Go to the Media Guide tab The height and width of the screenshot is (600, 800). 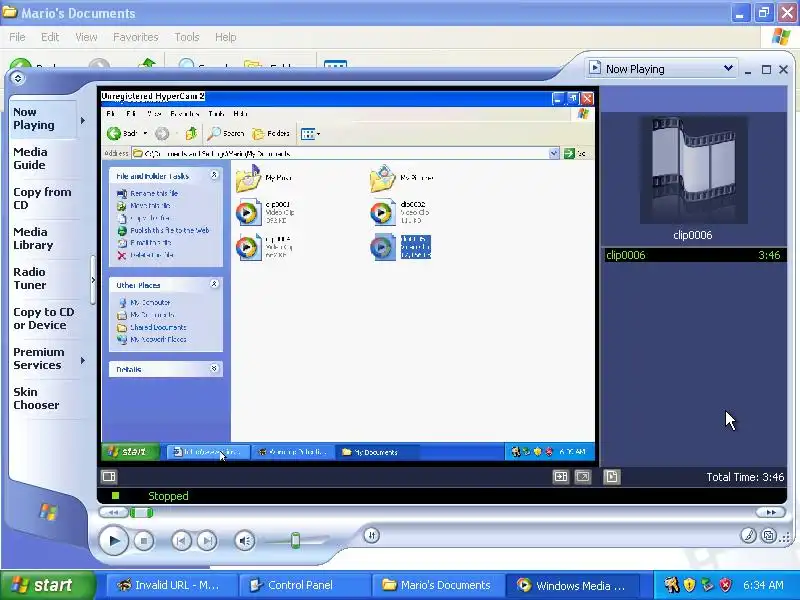(45, 159)
